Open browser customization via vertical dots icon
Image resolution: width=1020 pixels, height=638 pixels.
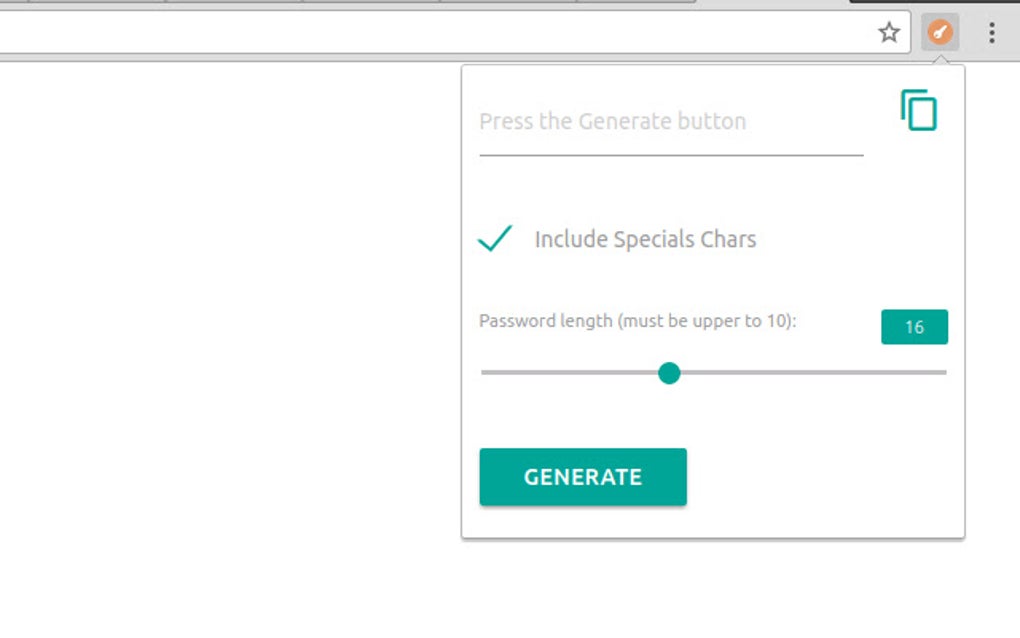tap(991, 32)
